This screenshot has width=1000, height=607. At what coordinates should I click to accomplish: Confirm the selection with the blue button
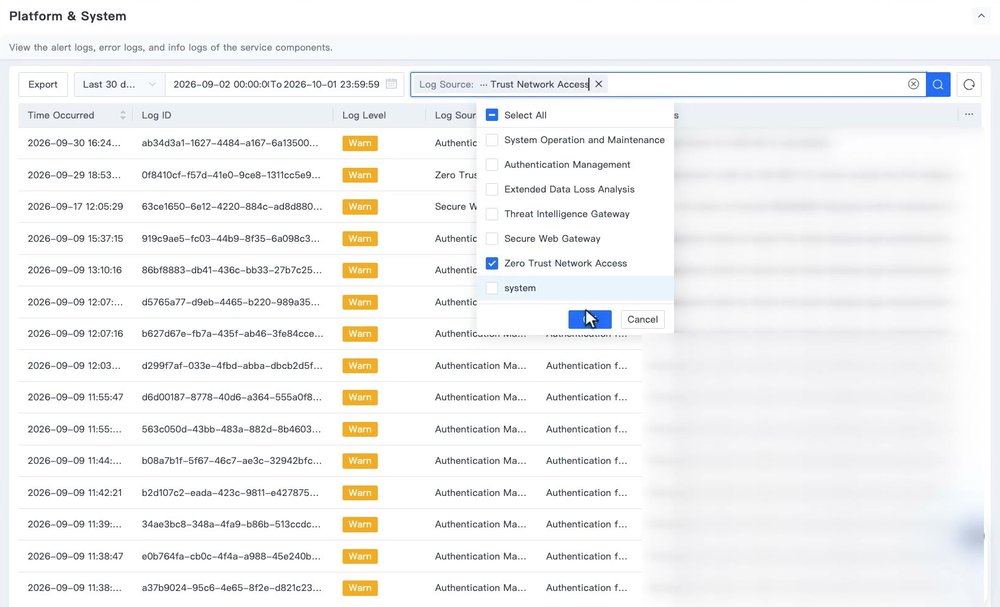pyautogui.click(x=590, y=319)
